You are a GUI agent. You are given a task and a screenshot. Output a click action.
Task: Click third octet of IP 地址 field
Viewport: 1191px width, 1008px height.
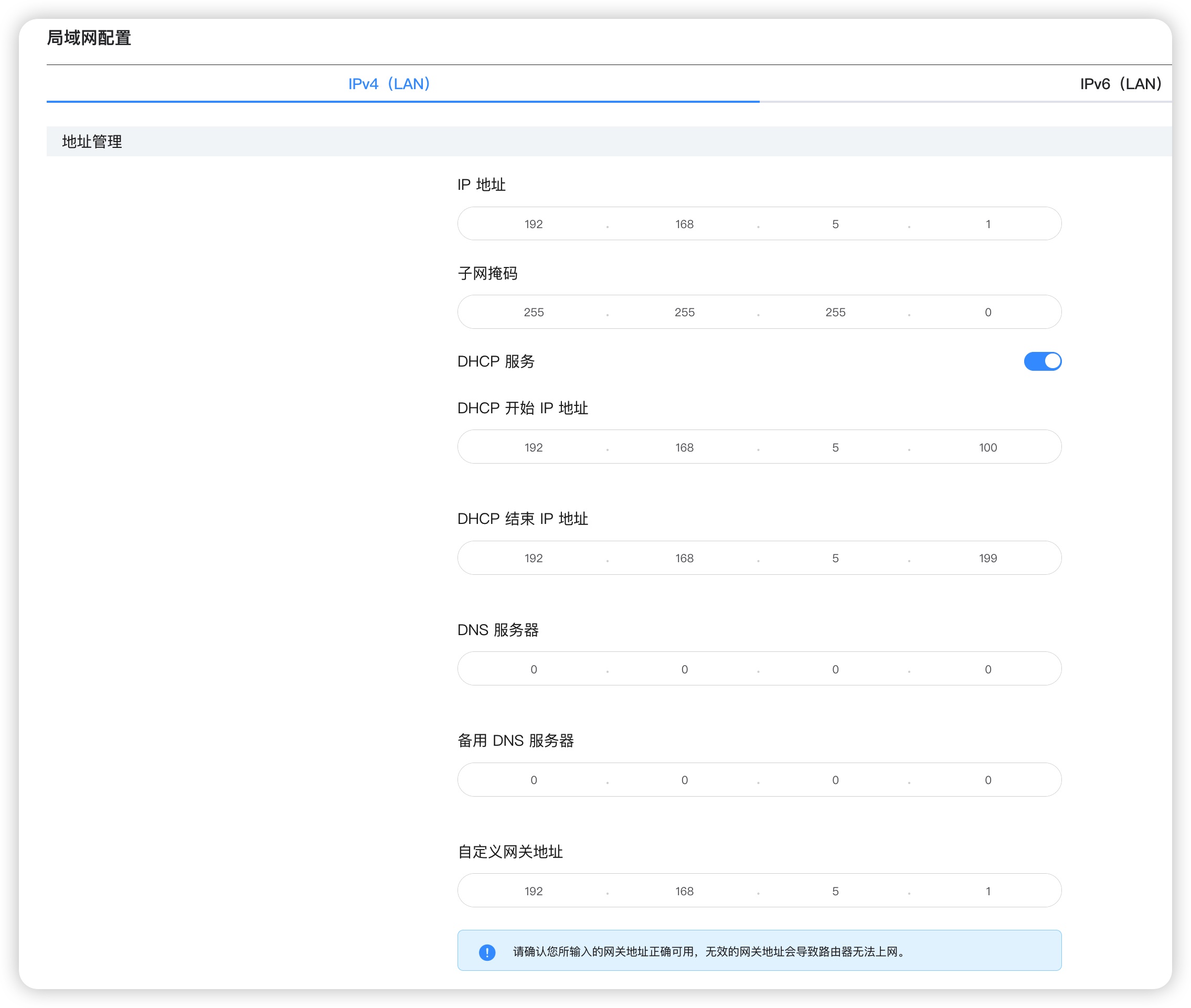click(x=835, y=224)
